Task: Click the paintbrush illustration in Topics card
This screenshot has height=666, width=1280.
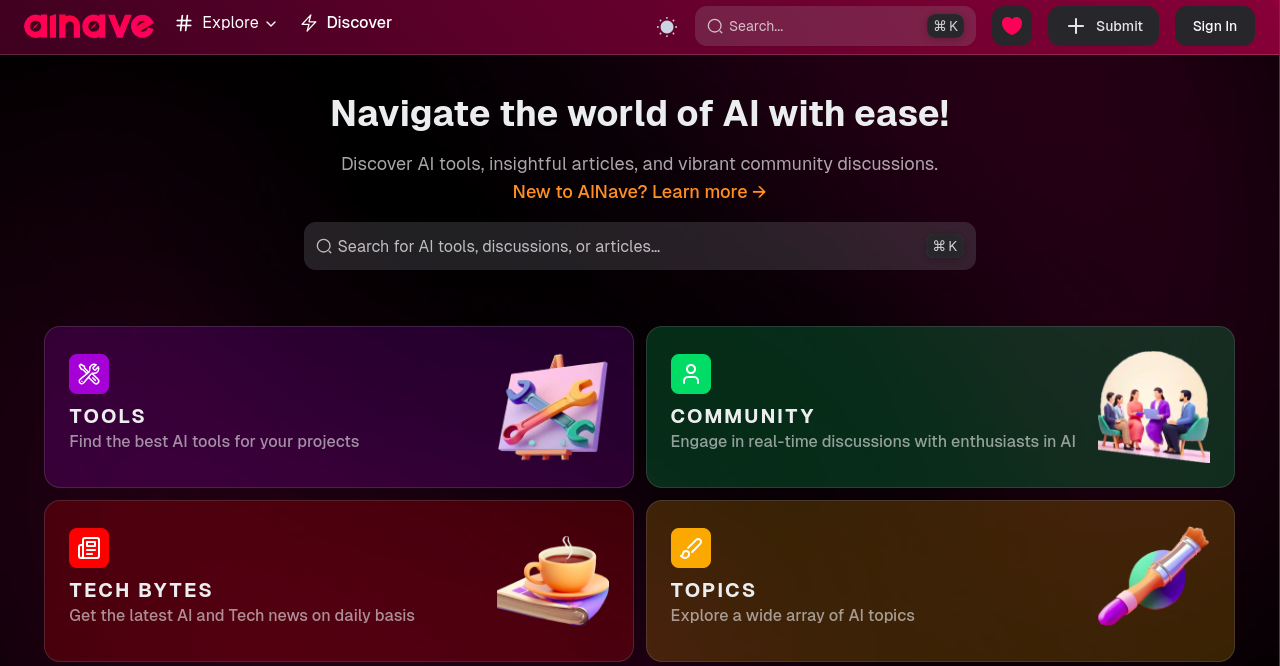Action: point(1154,577)
